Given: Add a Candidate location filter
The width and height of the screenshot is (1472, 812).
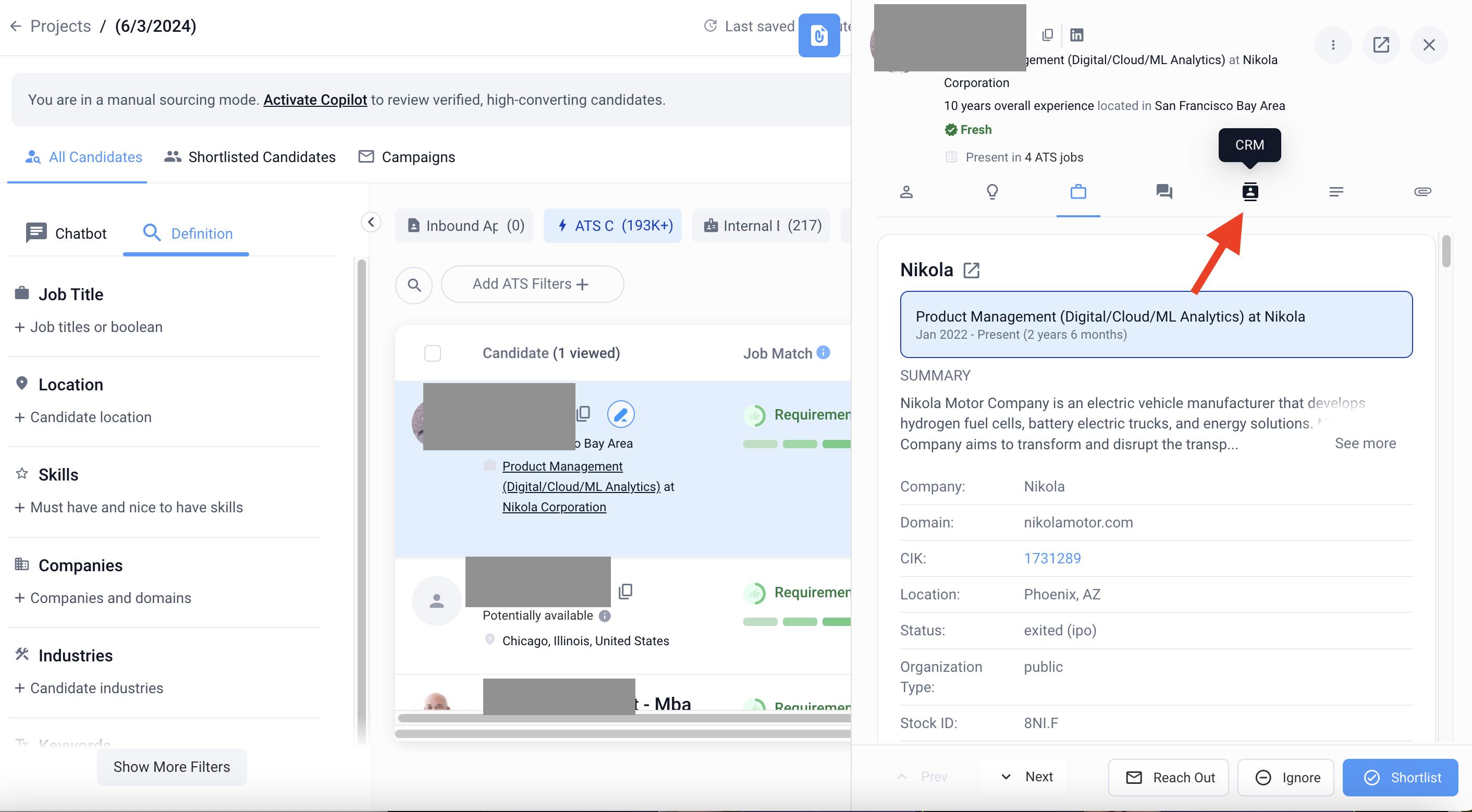Looking at the screenshot, I should tap(83, 417).
